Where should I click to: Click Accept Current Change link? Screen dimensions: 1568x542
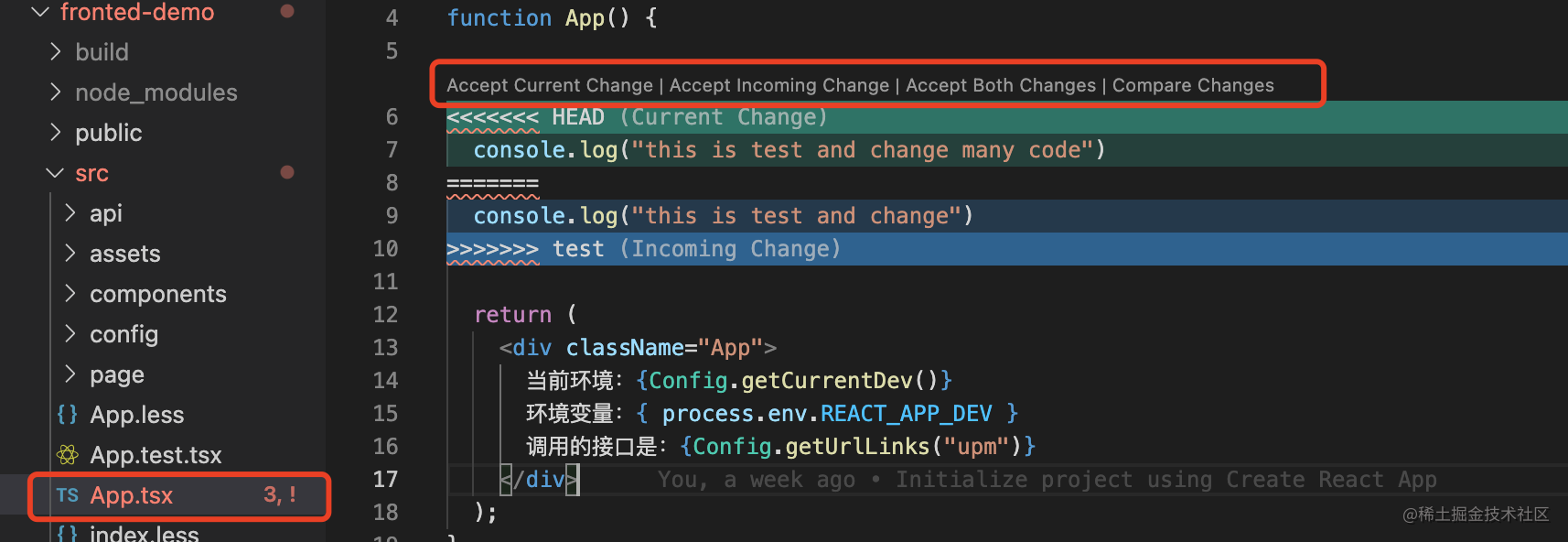tap(550, 85)
